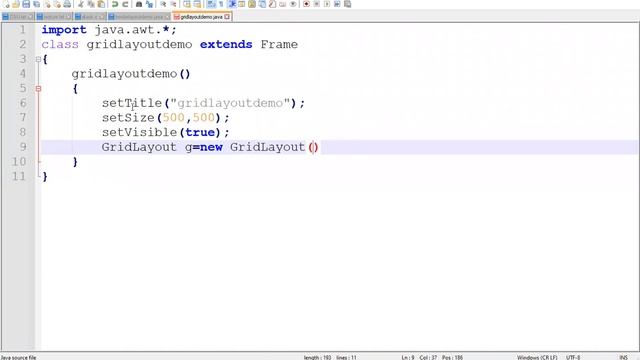Click the Stop recording macro icon
Screen dimensions: 640x360
(x=317, y=4)
